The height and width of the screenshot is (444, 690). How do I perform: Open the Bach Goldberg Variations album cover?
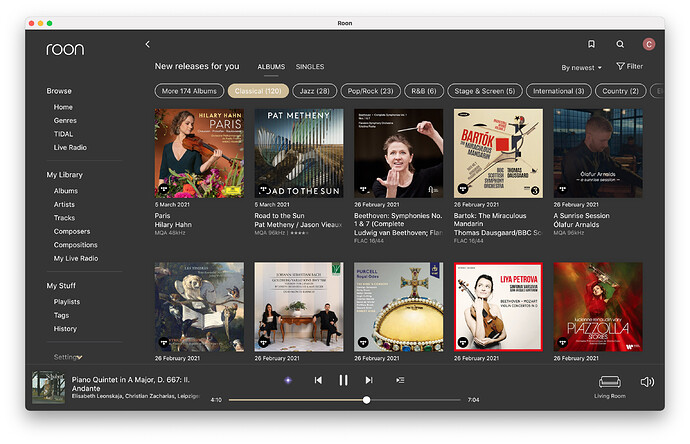(x=299, y=307)
